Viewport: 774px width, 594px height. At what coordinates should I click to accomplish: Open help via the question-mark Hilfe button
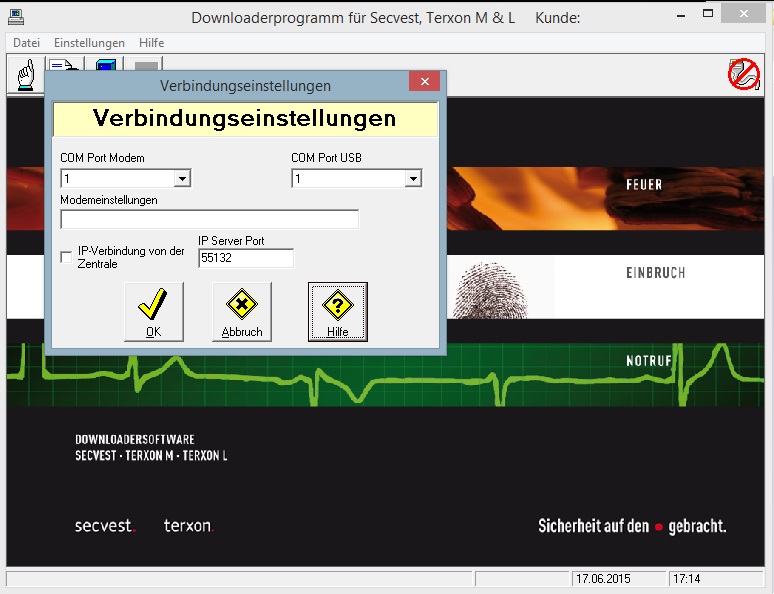click(337, 311)
